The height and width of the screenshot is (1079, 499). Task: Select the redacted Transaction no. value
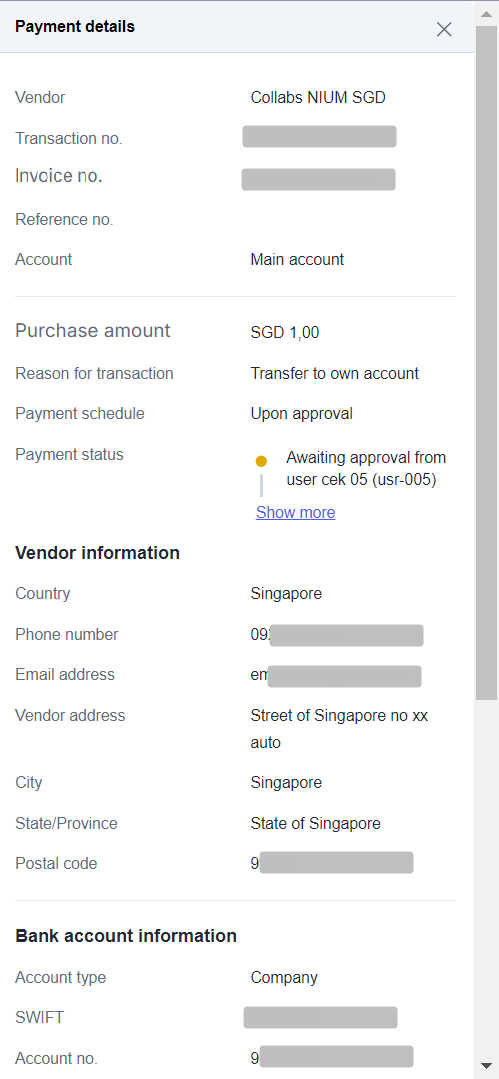point(319,136)
